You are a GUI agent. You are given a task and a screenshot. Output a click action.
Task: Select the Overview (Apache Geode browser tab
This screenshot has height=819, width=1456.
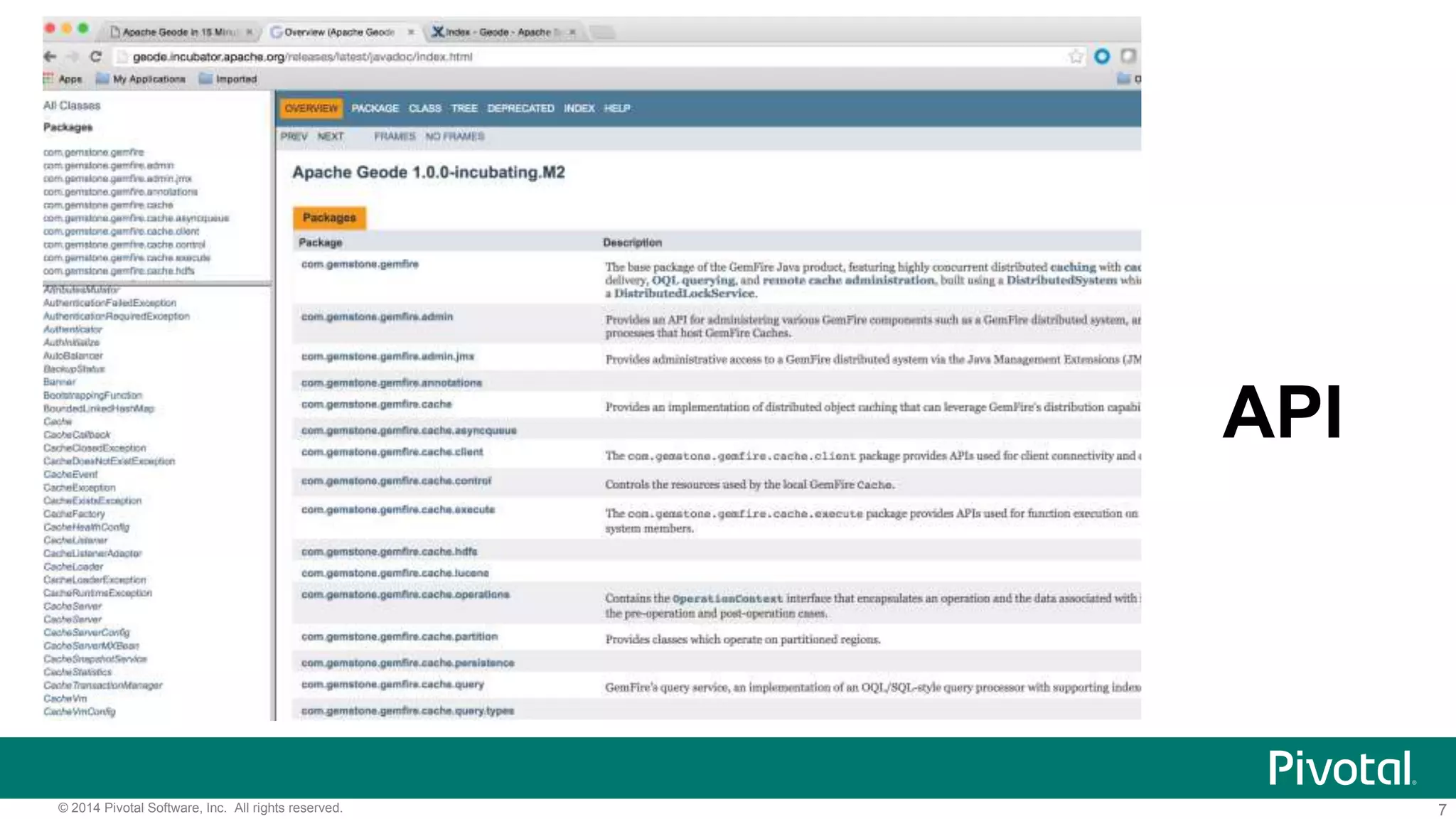coord(341,32)
